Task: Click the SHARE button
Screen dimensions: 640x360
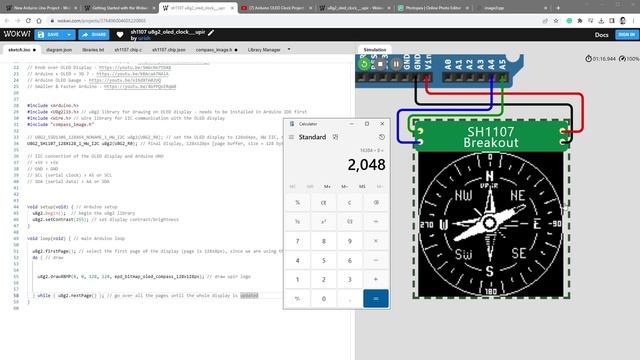Action: tap(94, 35)
